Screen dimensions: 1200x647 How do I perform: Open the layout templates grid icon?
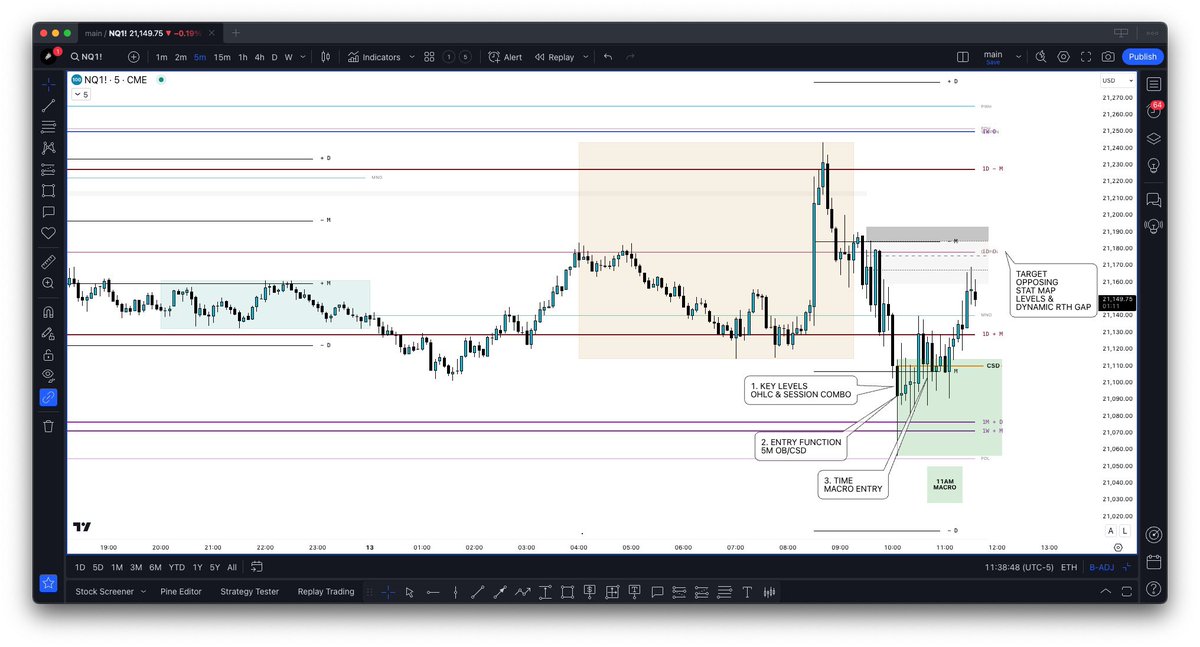[x=429, y=57]
